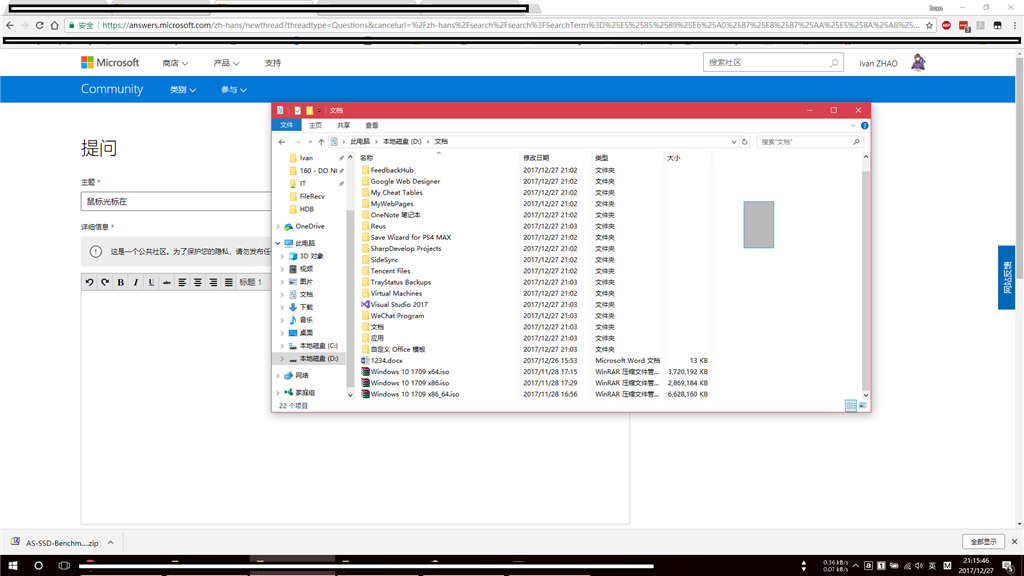Click the Ivan ZHAO profile avatar
This screenshot has width=1024, height=576.
tap(918, 63)
